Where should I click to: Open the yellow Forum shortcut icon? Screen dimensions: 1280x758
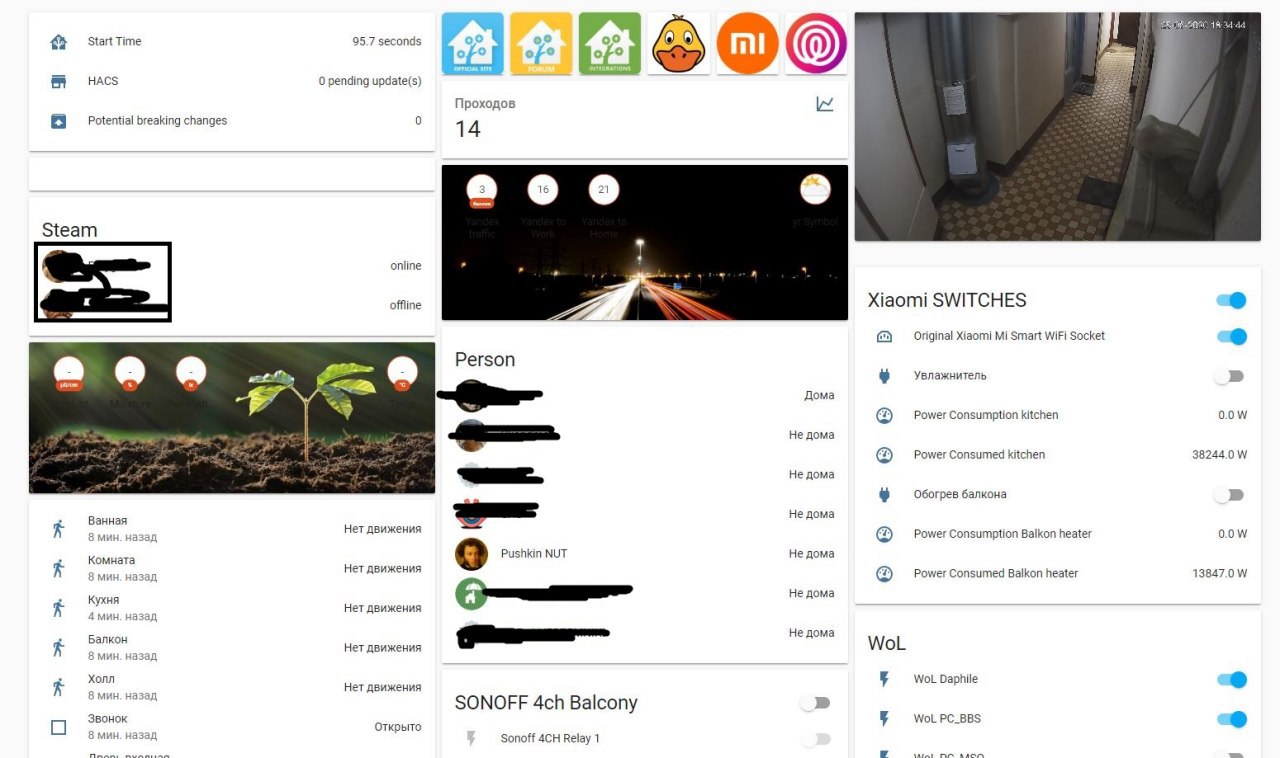click(x=541, y=43)
